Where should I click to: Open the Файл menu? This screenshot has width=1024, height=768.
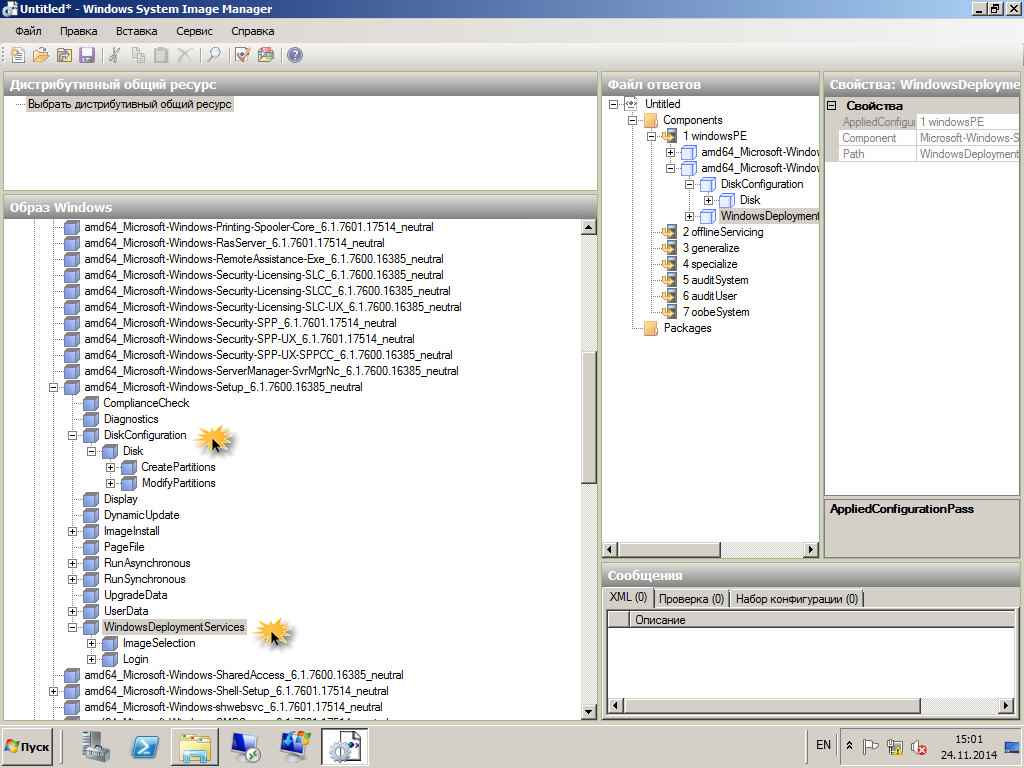(x=28, y=31)
